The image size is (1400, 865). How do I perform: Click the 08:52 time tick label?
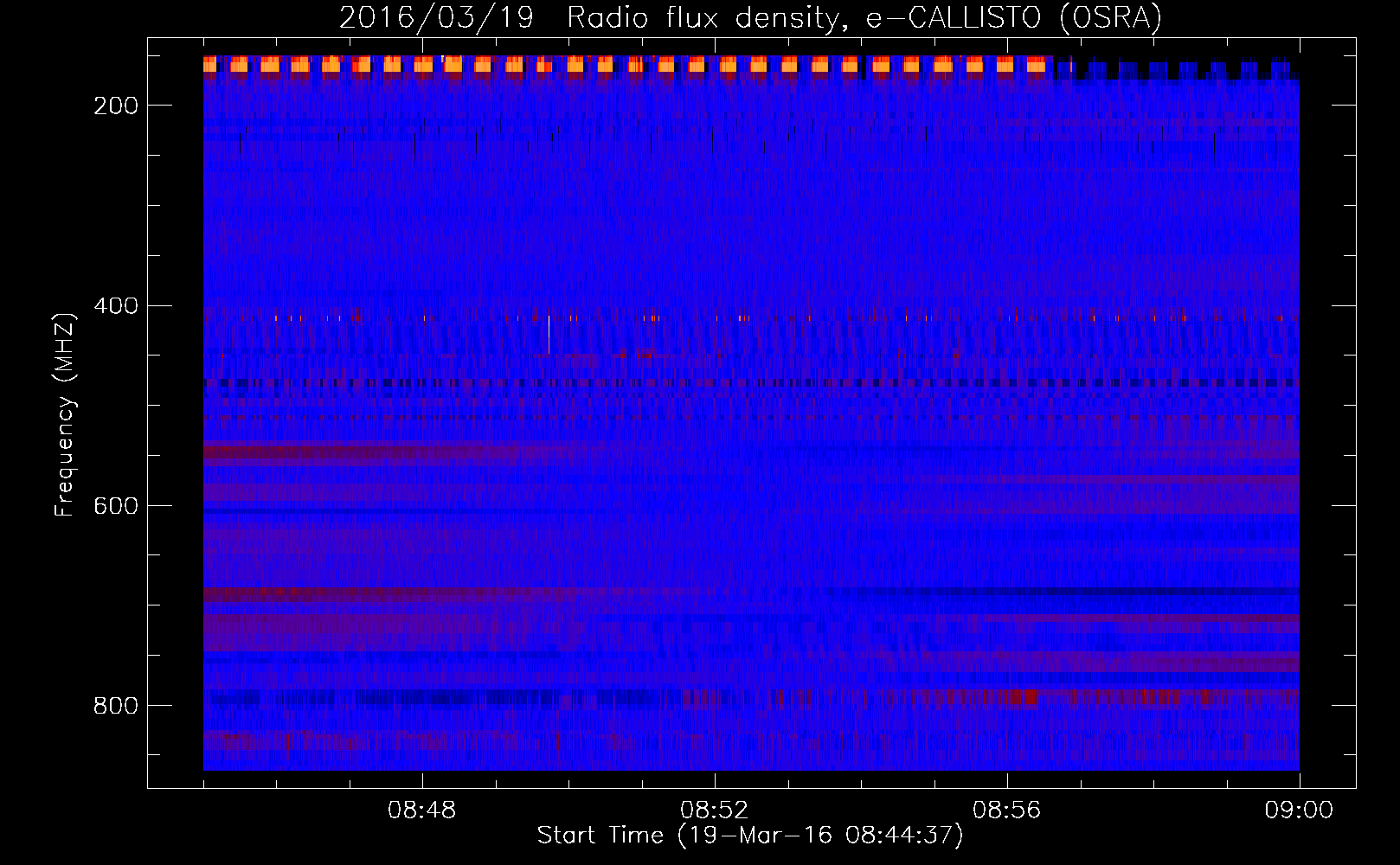tap(715, 811)
